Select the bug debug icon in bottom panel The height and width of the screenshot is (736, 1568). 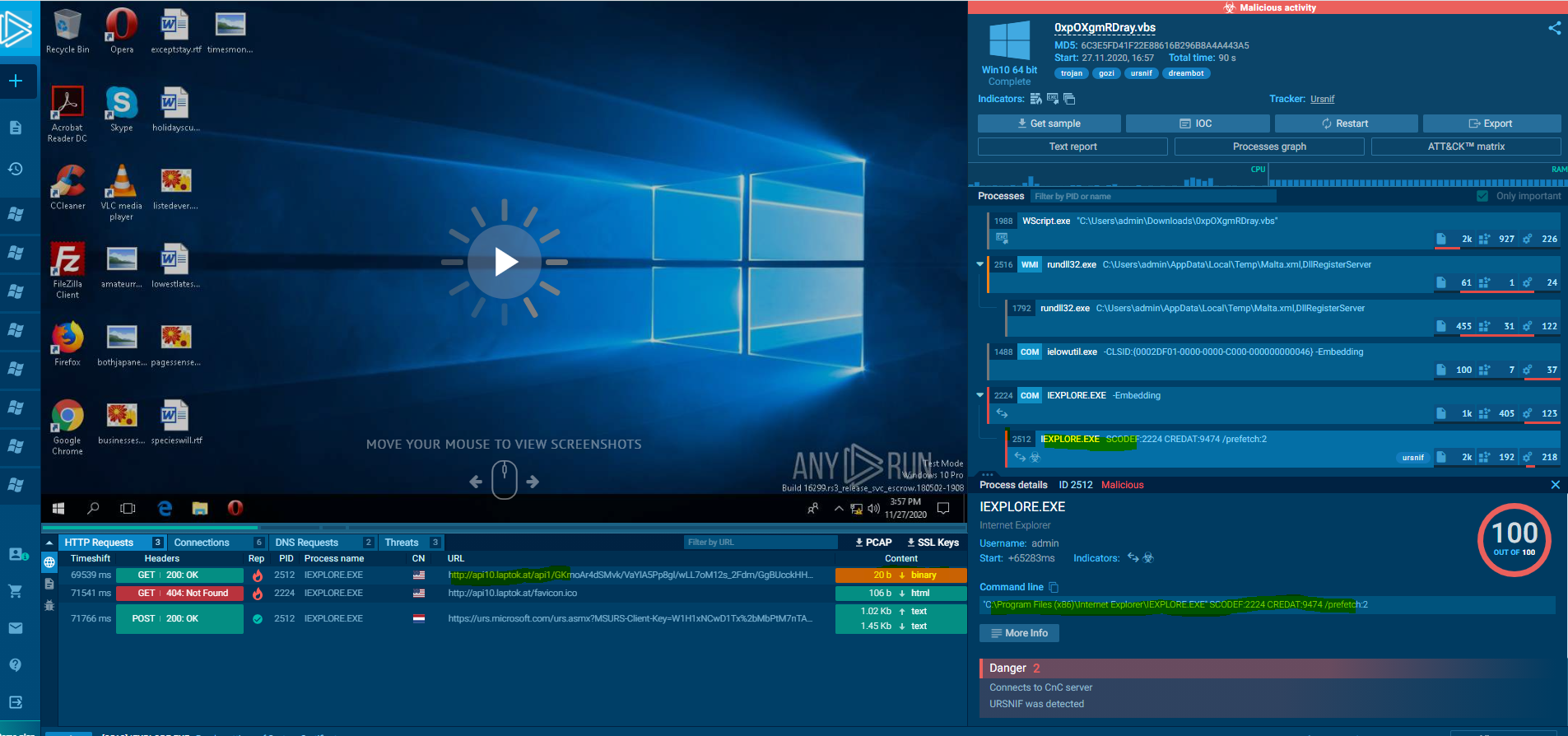49,605
